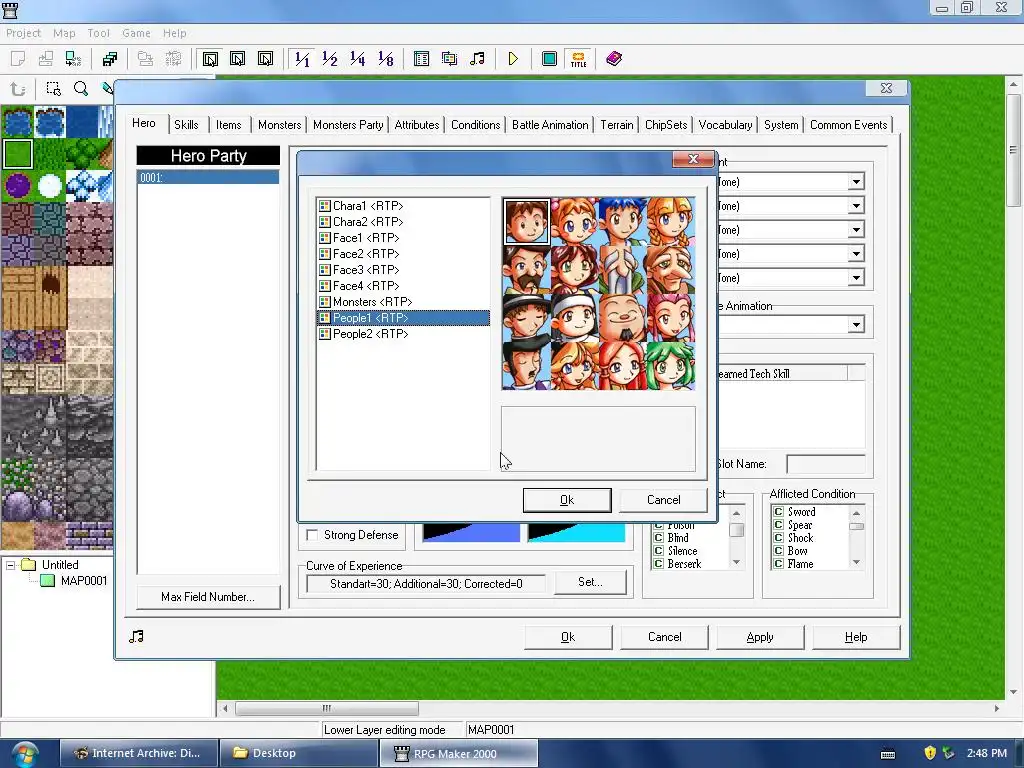1024x768 pixels.
Task: Open the third equipment dropdown arrow
Action: pyautogui.click(x=856, y=230)
